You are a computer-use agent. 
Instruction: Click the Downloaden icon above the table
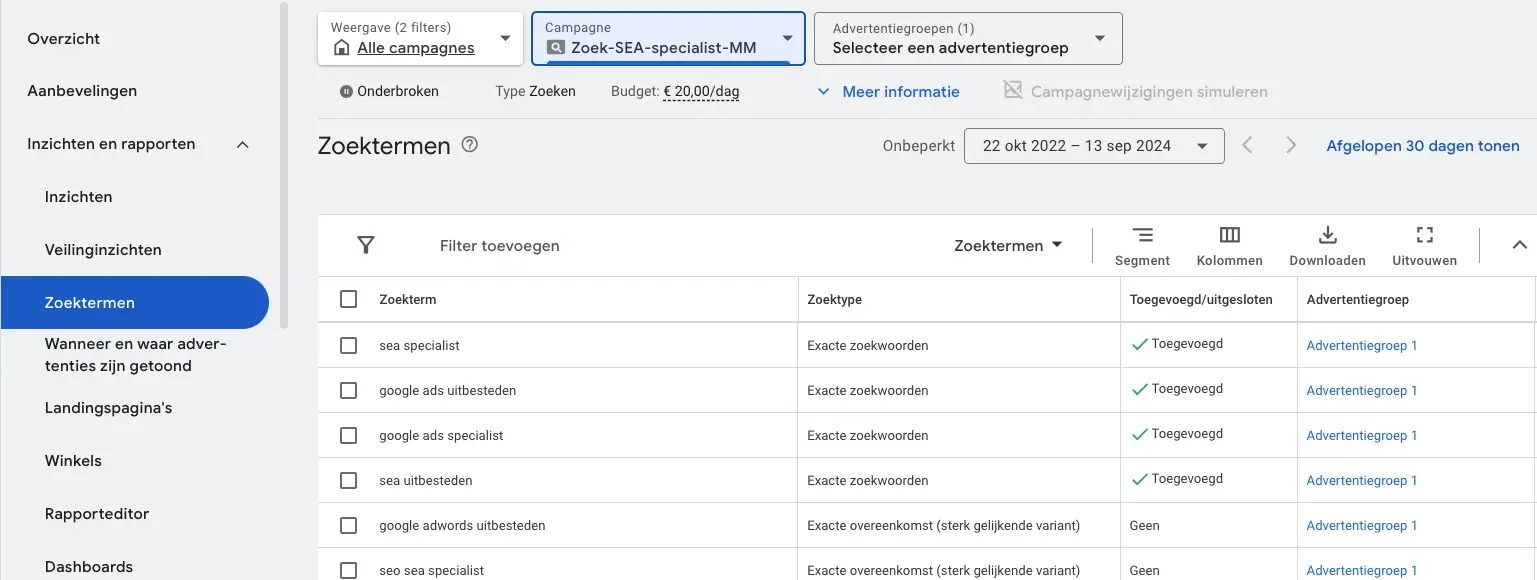click(x=1326, y=245)
